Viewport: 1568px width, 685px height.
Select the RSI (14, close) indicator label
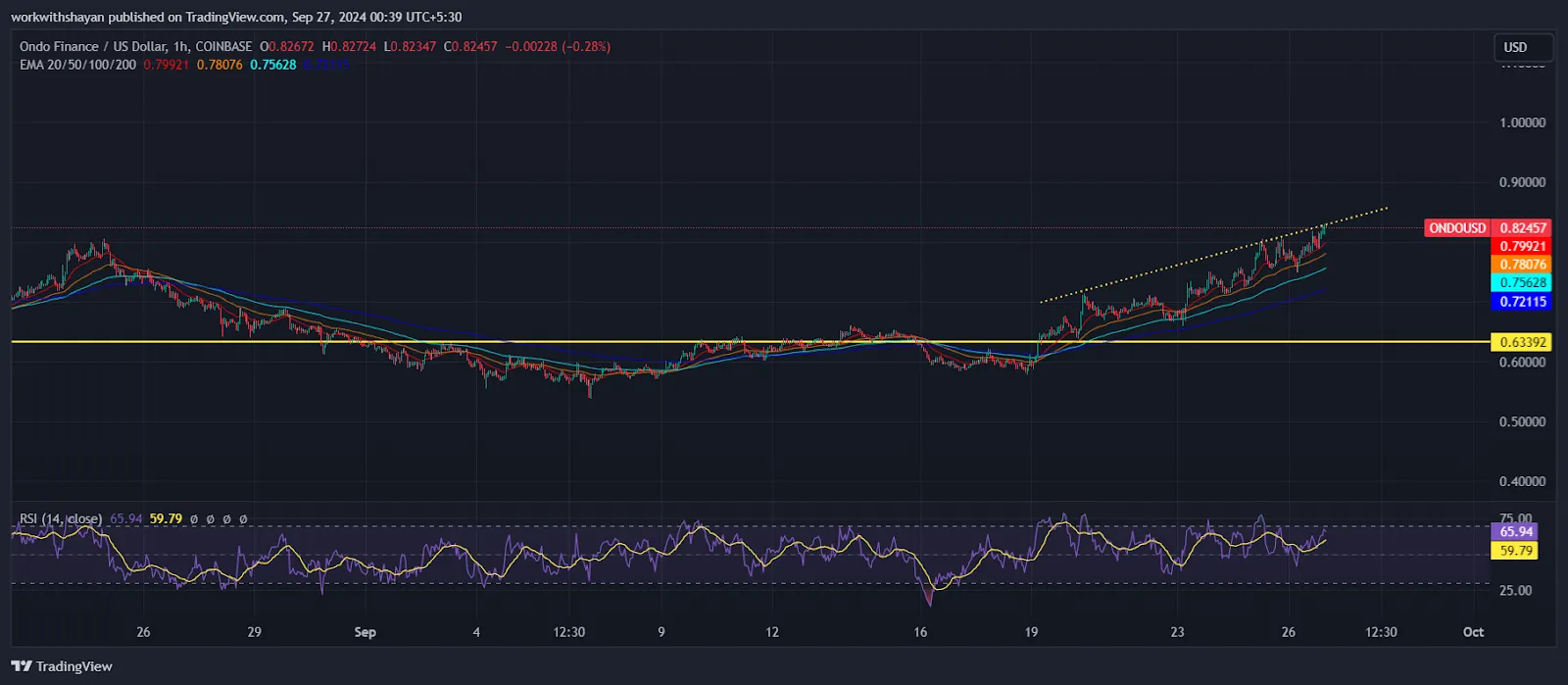61,518
